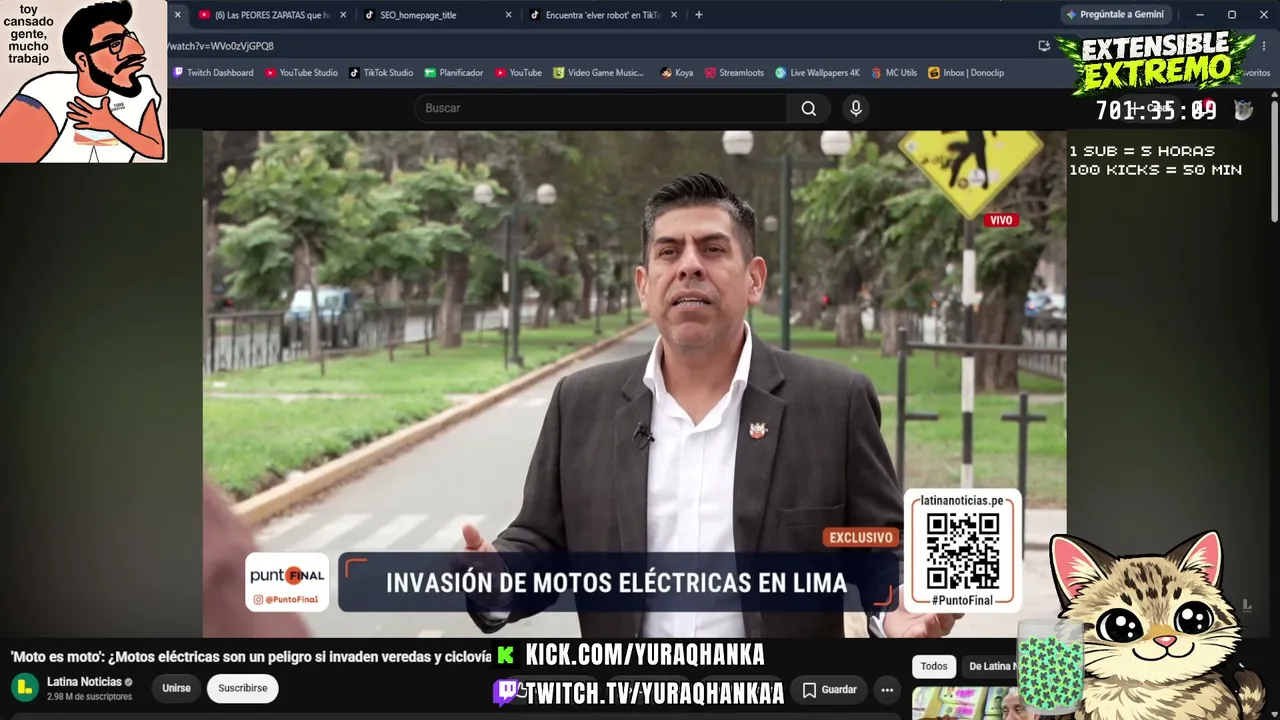Image resolution: width=1280 pixels, height=720 pixels.
Task: Open the YouTube Studio bookmark
Action: pyautogui.click(x=301, y=73)
